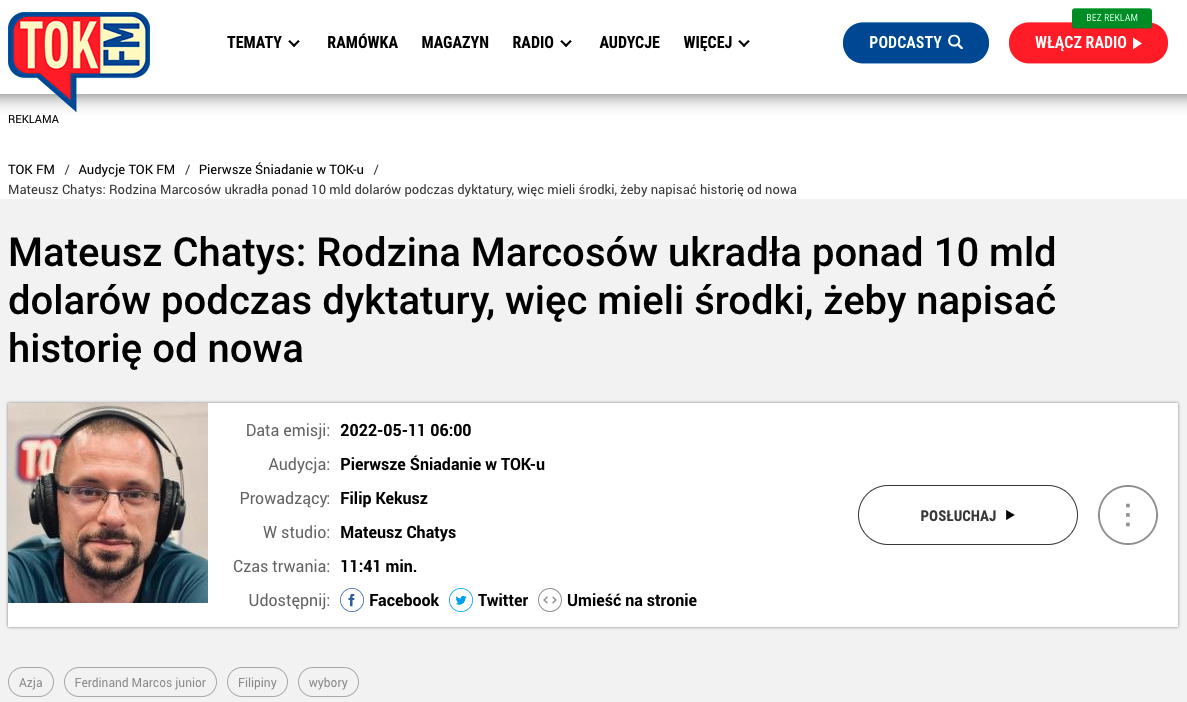Click the guest photo thumbnail
Viewport: 1187px width, 702px height.
tap(108, 503)
